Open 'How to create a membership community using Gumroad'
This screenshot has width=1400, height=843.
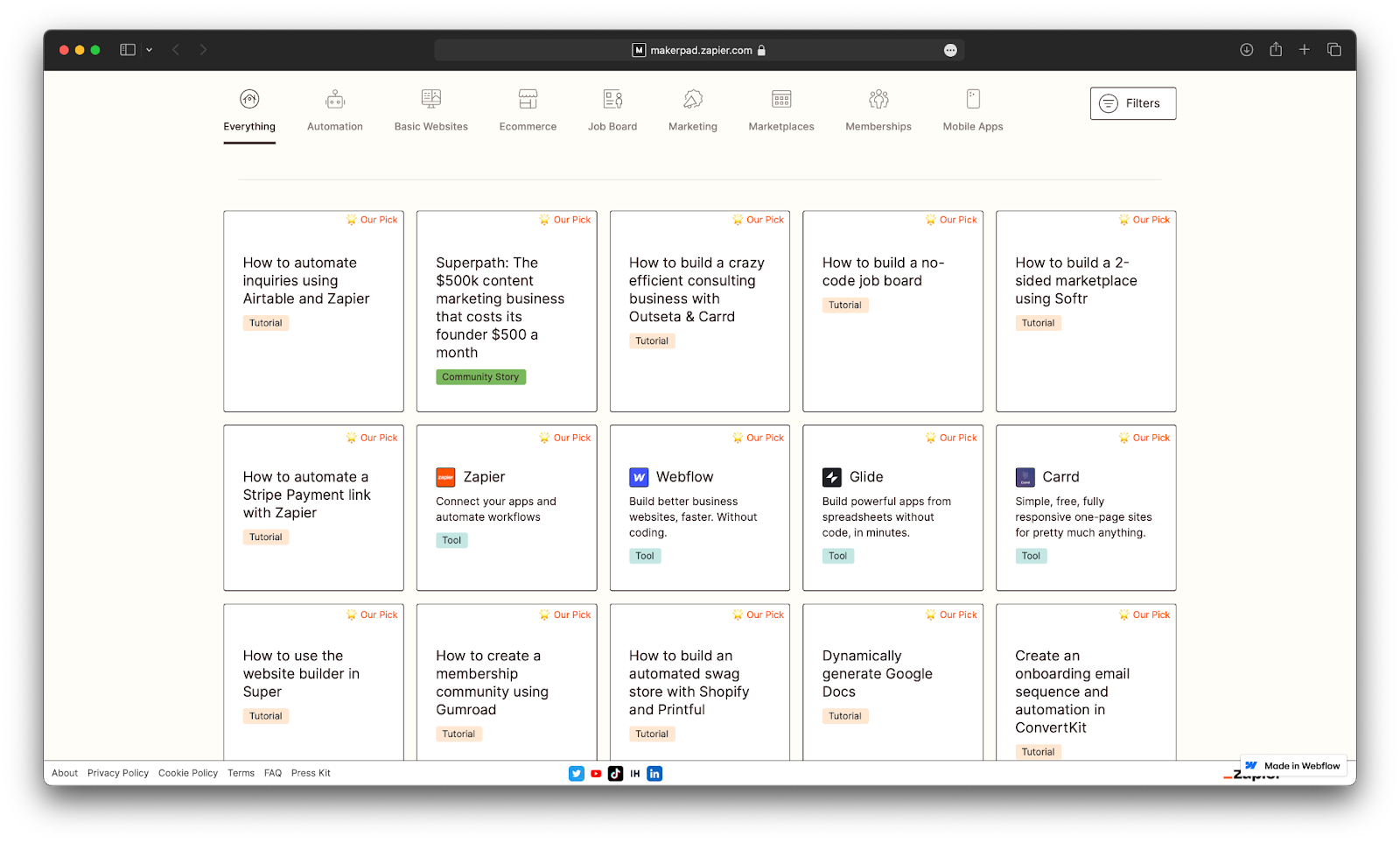click(493, 683)
